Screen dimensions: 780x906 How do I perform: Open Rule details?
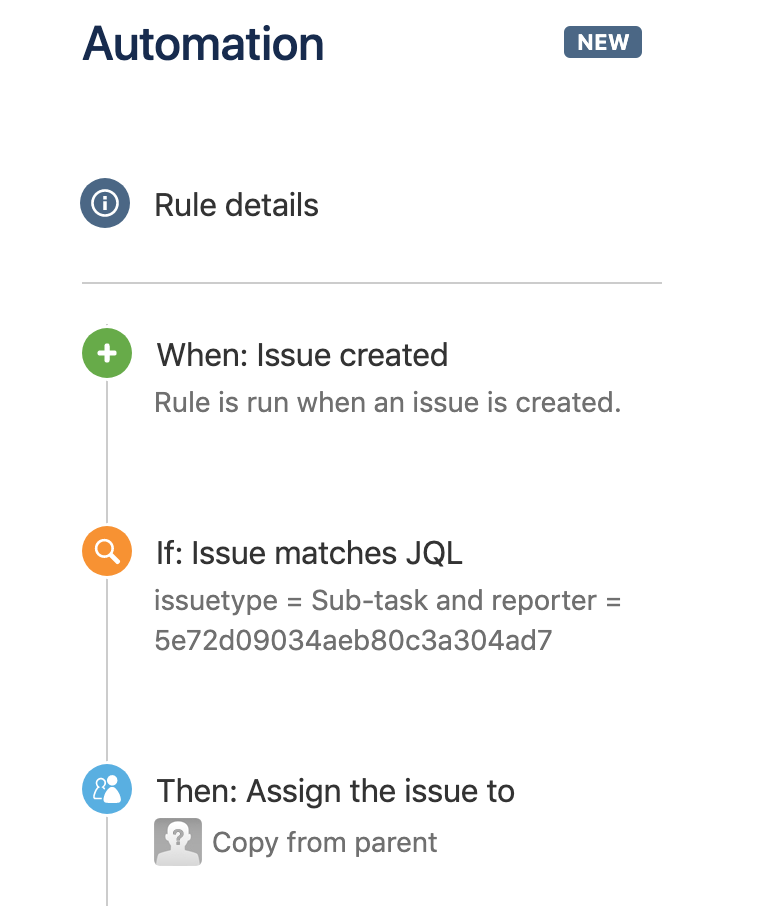coord(236,205)
